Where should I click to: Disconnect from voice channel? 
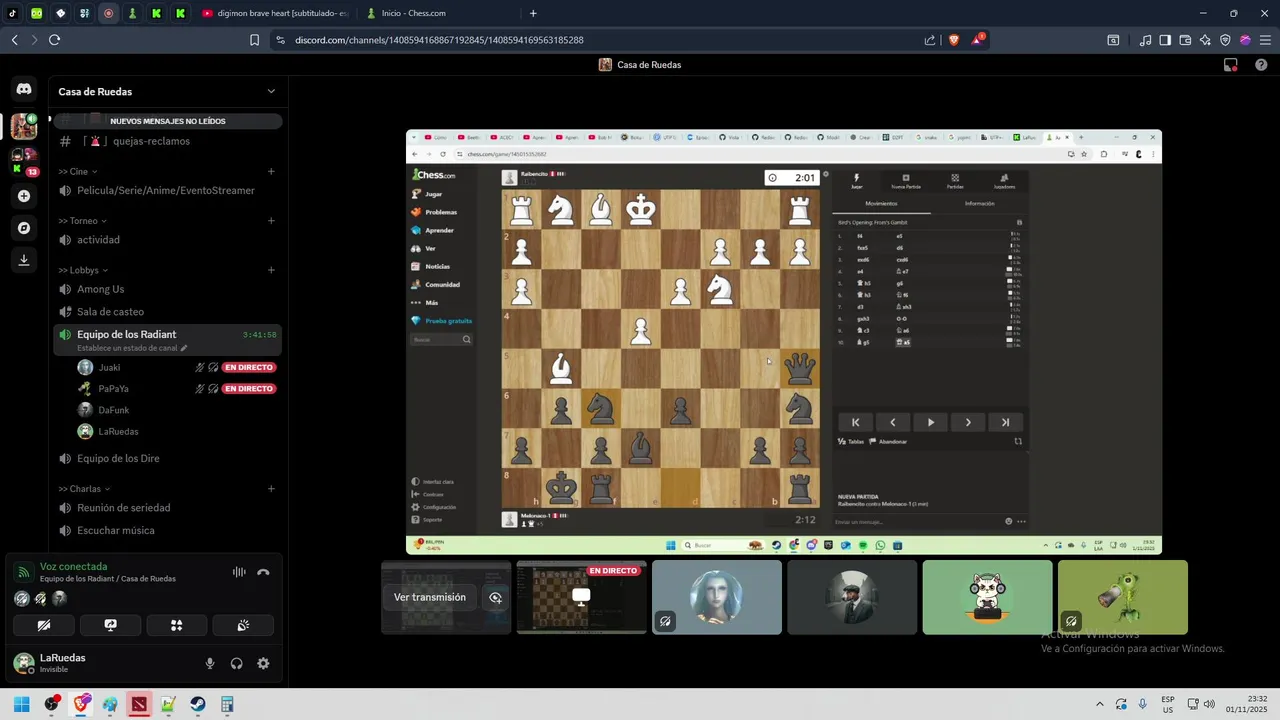click(x=263, y=572)
